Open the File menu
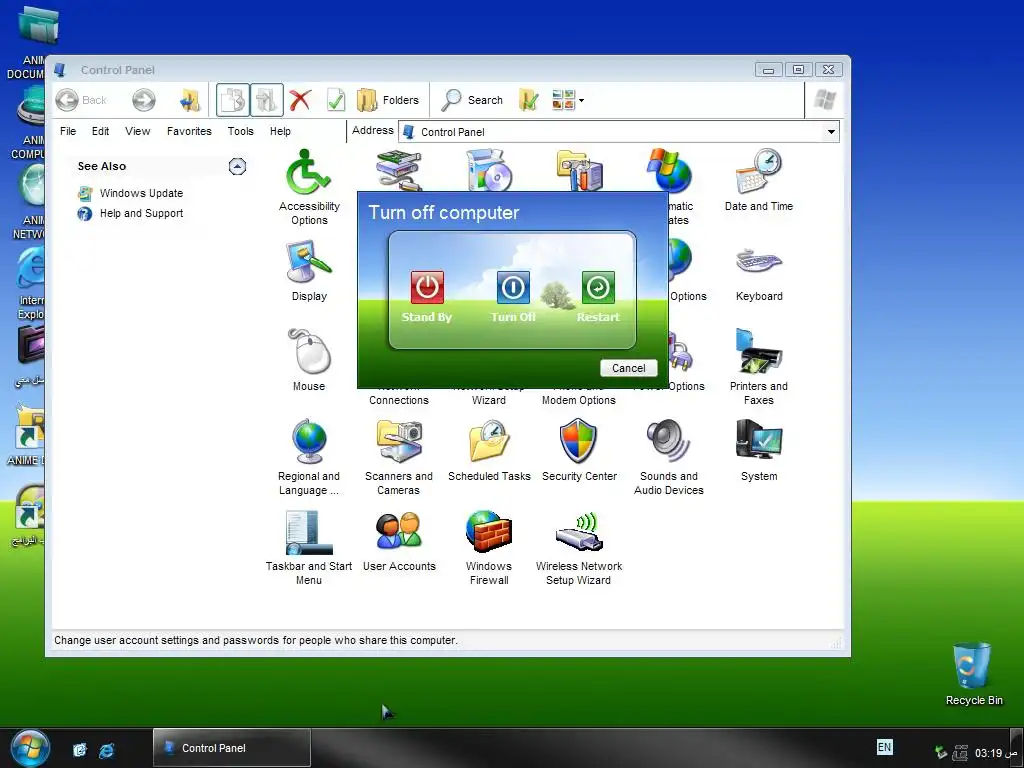 pos(68,131)
